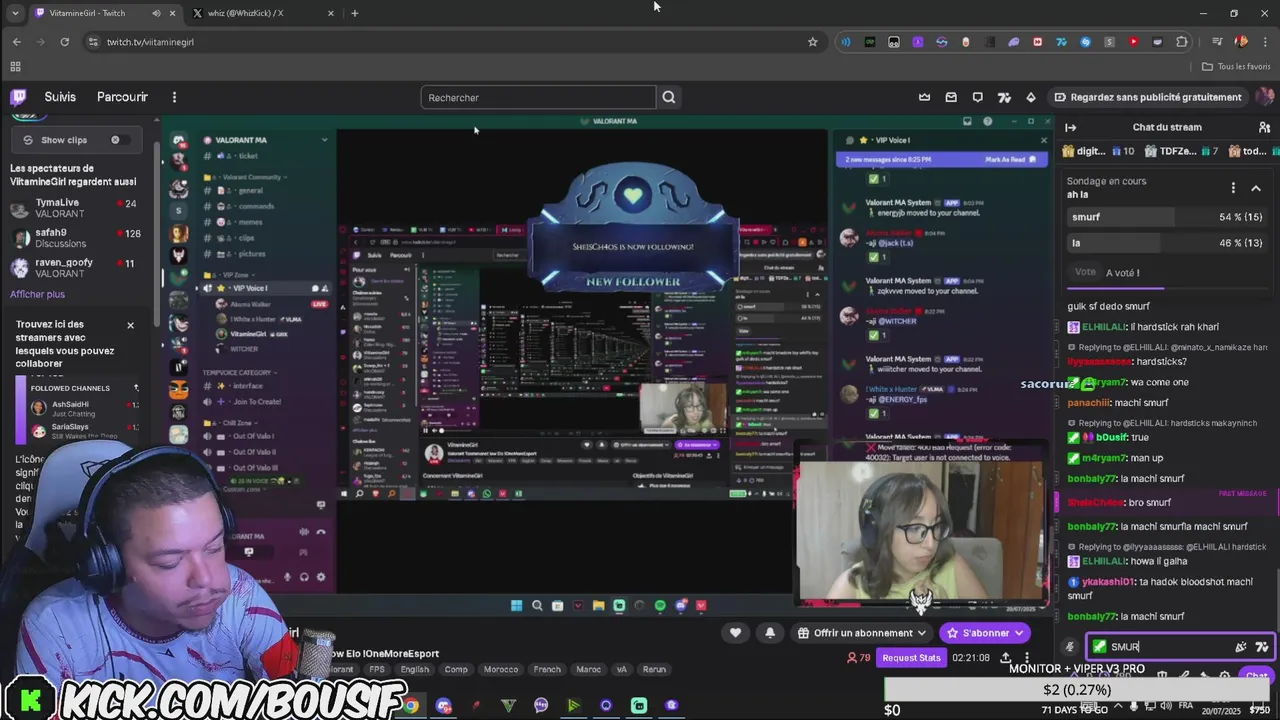Click the share upload icon
Image resolution: width=1280 pixels, height=720 pixels.
(1005, 658)
